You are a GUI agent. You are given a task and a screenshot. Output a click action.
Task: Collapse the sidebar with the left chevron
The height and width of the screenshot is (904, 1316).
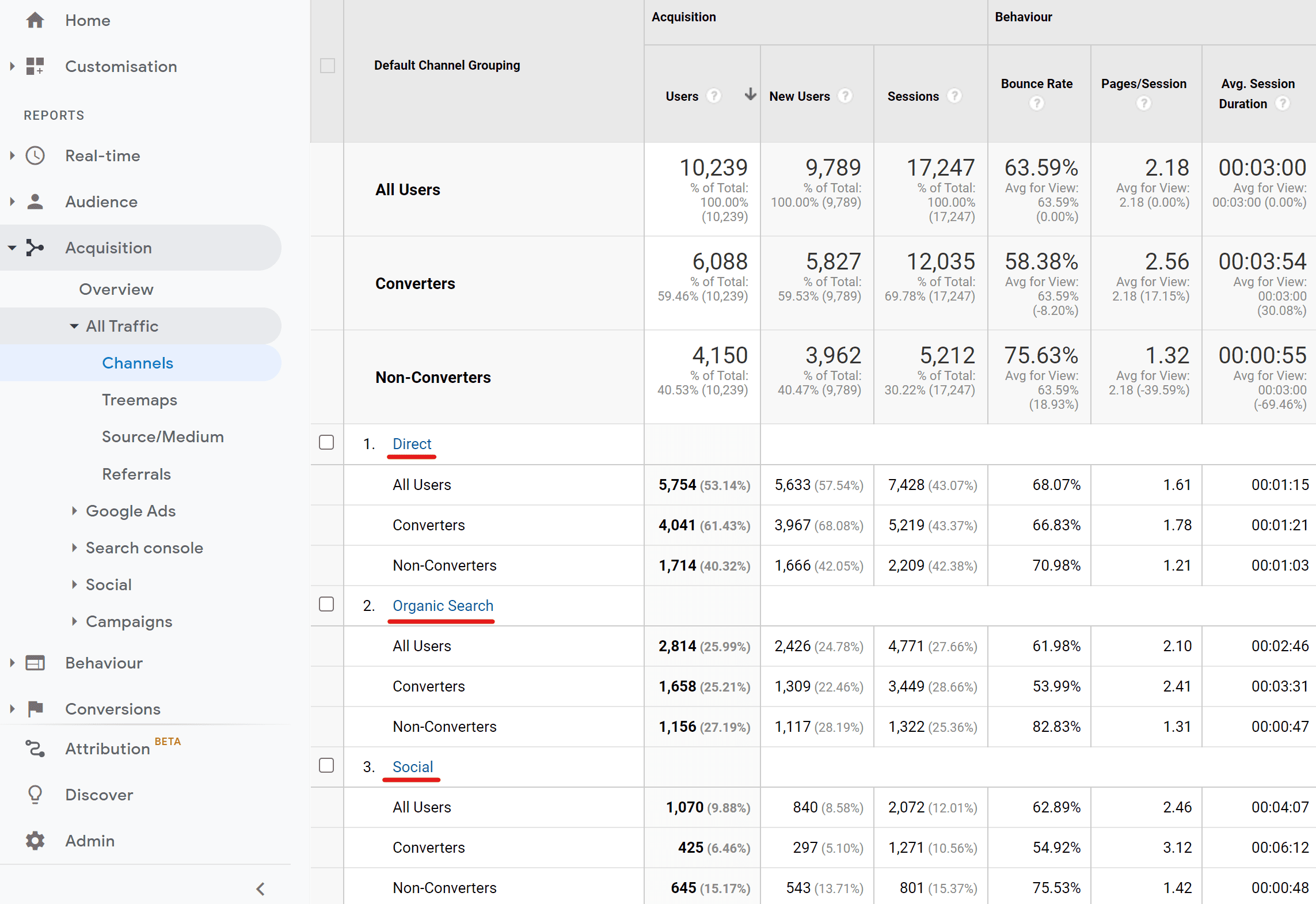click(260, 888)
